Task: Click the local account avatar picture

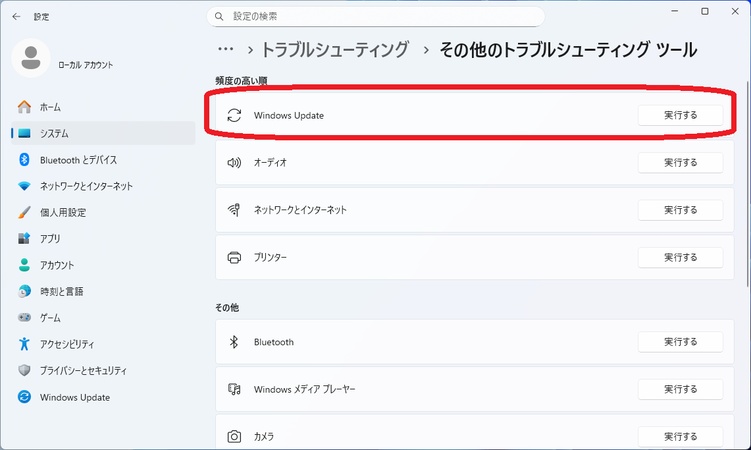Action: pos(31,58)
